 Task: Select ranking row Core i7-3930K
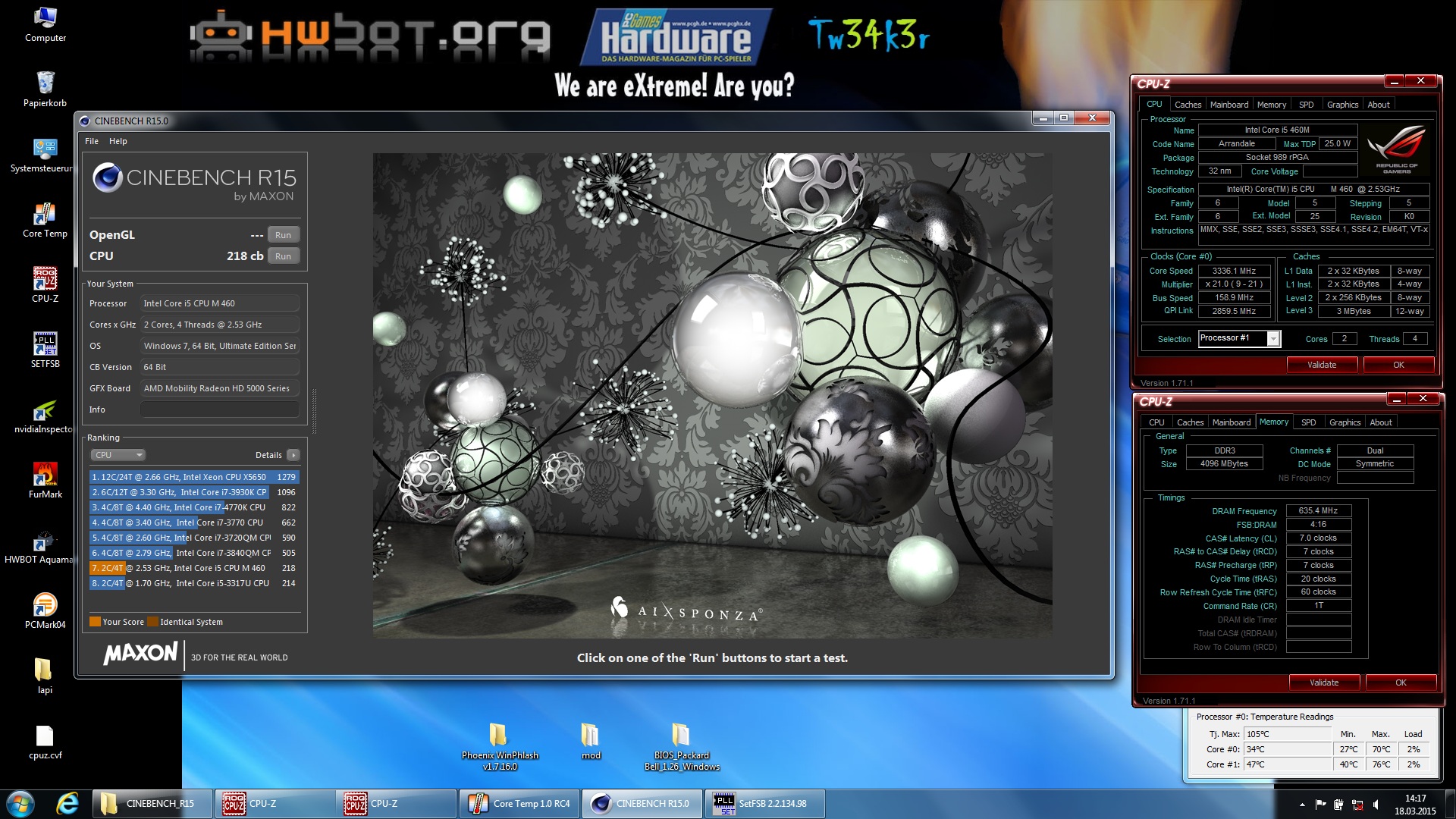tap(193, 492)
